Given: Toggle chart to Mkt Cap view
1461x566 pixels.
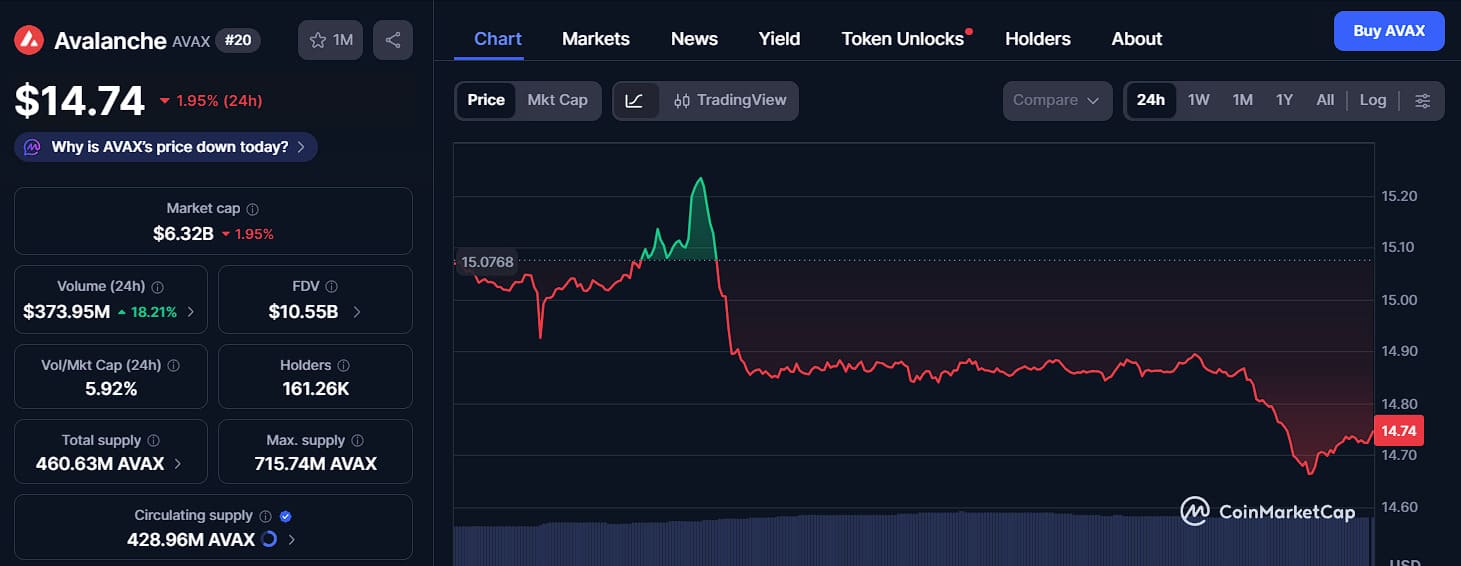Looking at the screenshot, I should click(558, 100).
